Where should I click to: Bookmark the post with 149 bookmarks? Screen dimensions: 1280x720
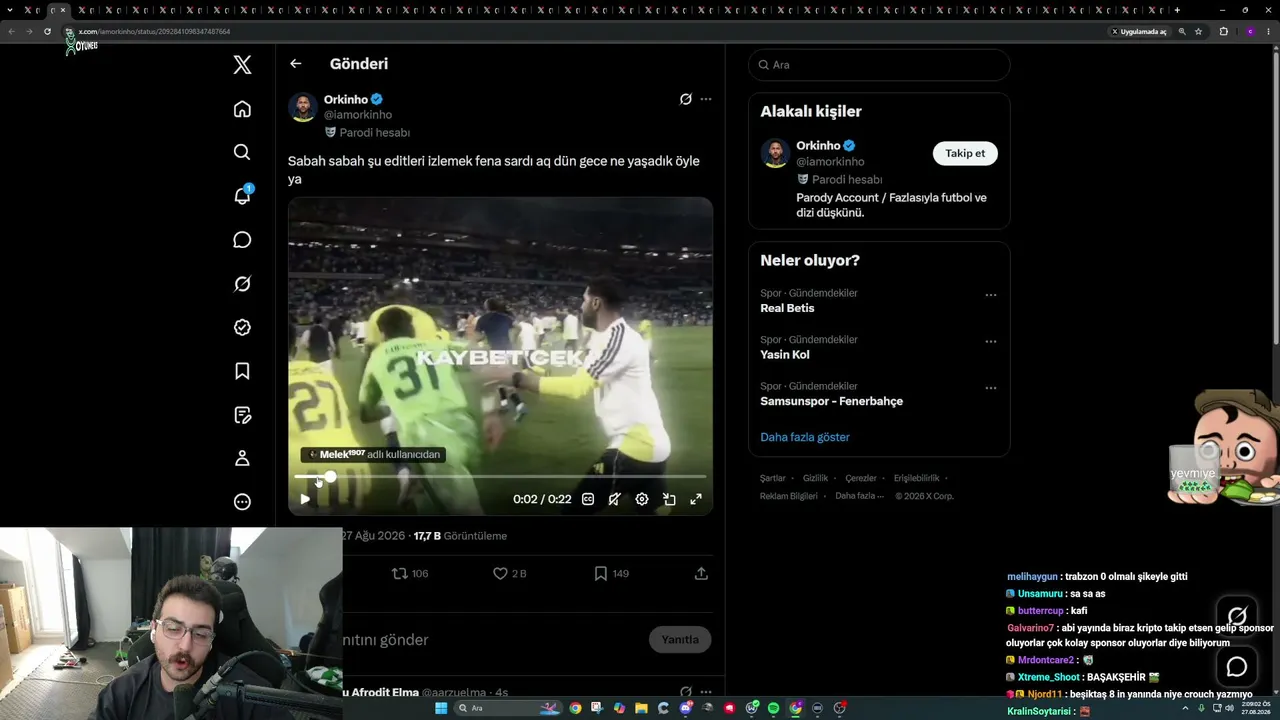pyautogui.click(x=611, y=574)
